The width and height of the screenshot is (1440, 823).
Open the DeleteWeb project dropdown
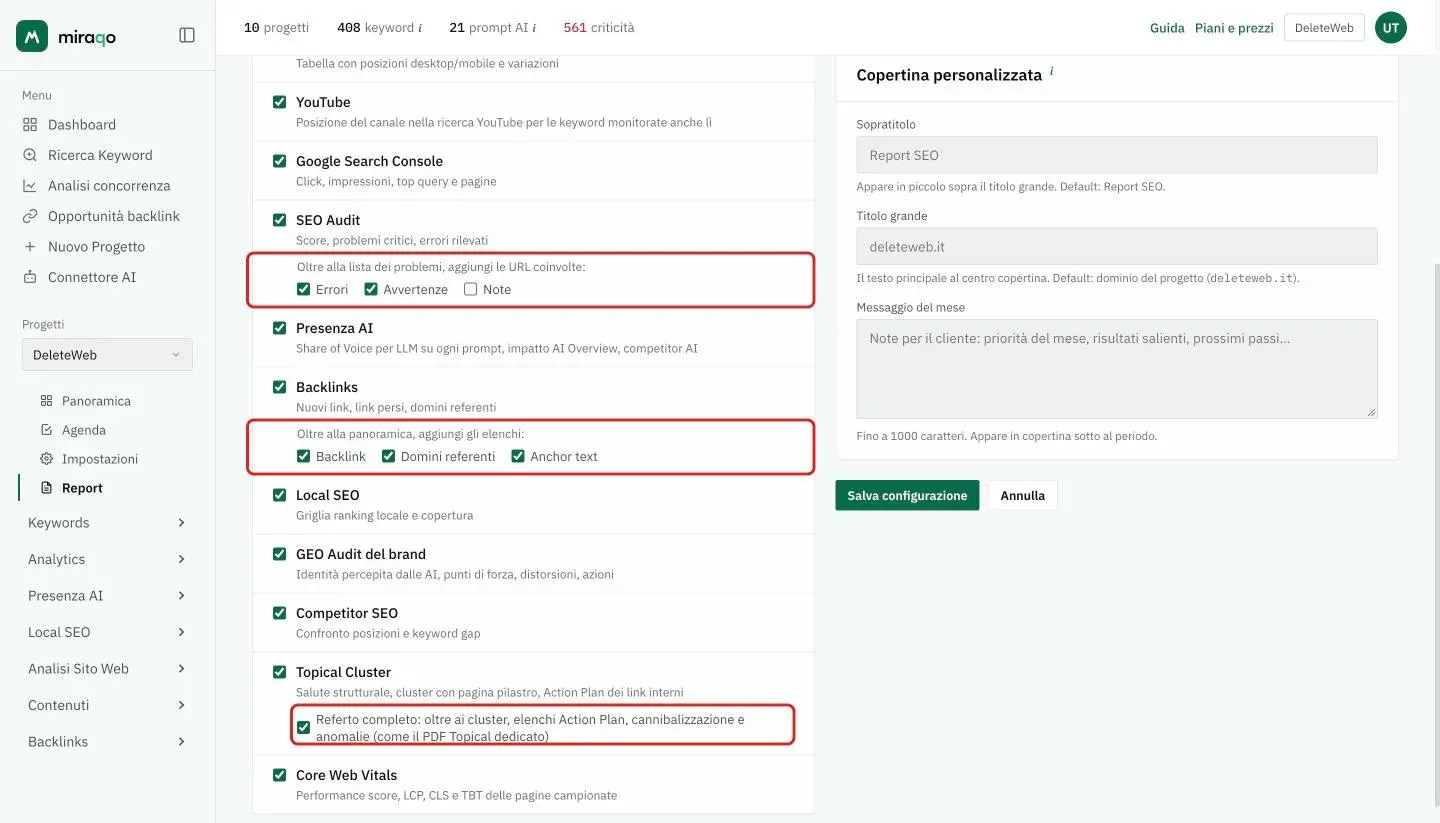[107, 355]
